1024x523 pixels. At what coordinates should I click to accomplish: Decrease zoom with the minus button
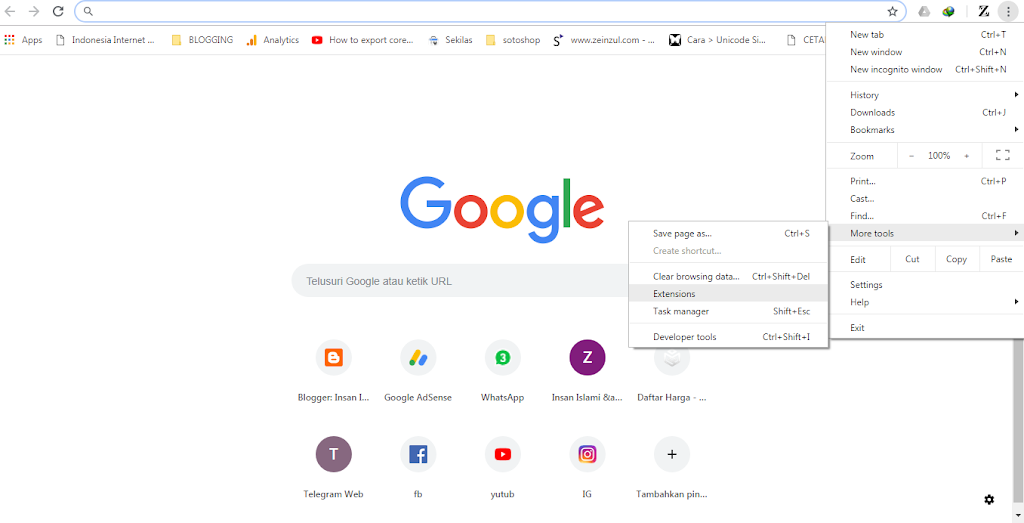click(x=912, y=156)
